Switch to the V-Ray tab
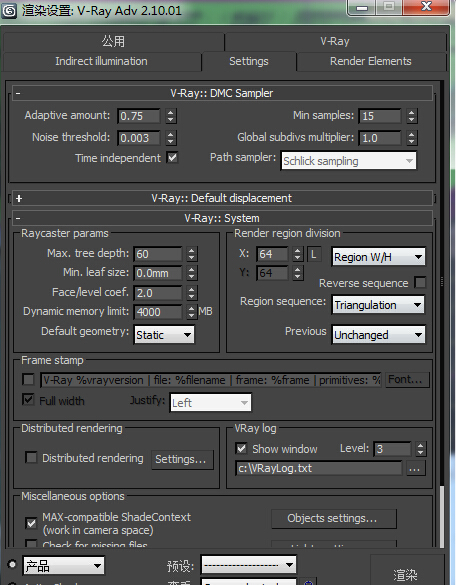Screen dimensions: 456x585 335,41
